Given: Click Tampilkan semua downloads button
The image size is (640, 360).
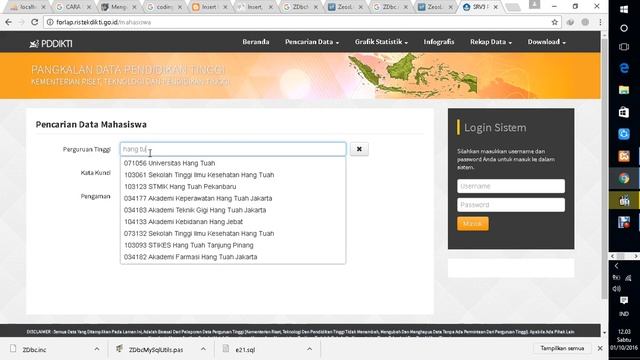Looking at the screenshot, I should pyautogui.click(x=562, y=348).
